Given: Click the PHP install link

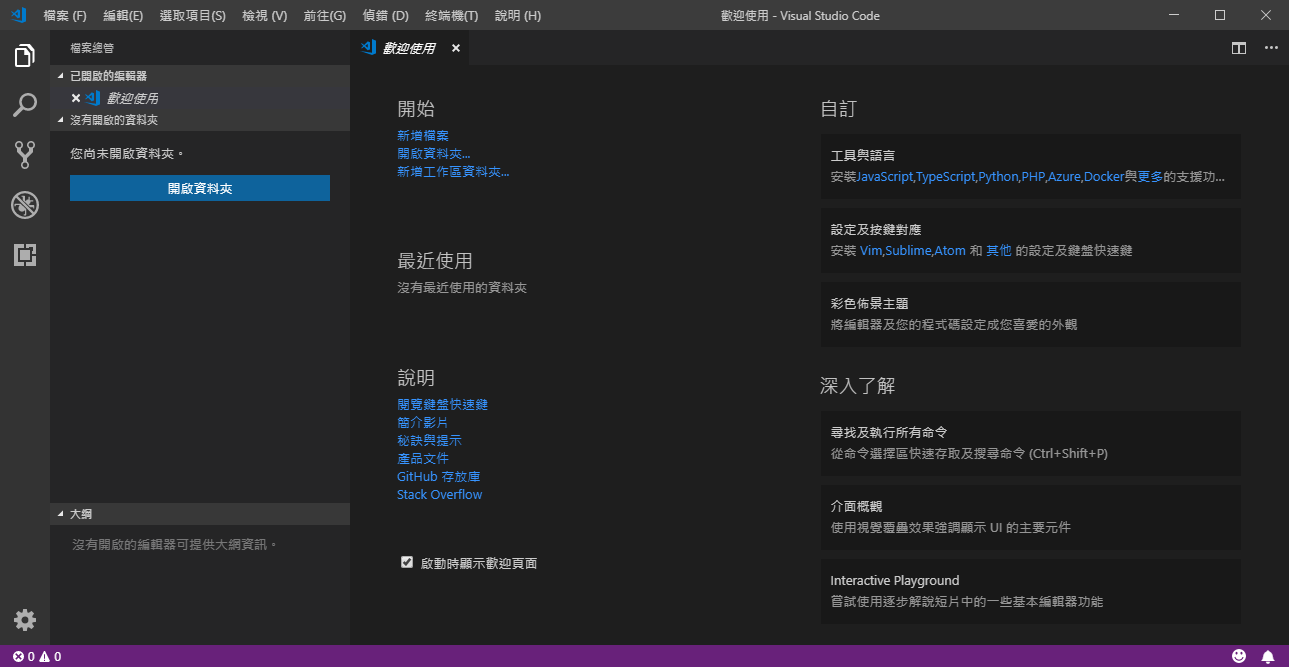Looking at the screenshot, I should [x=1033, y=177].
